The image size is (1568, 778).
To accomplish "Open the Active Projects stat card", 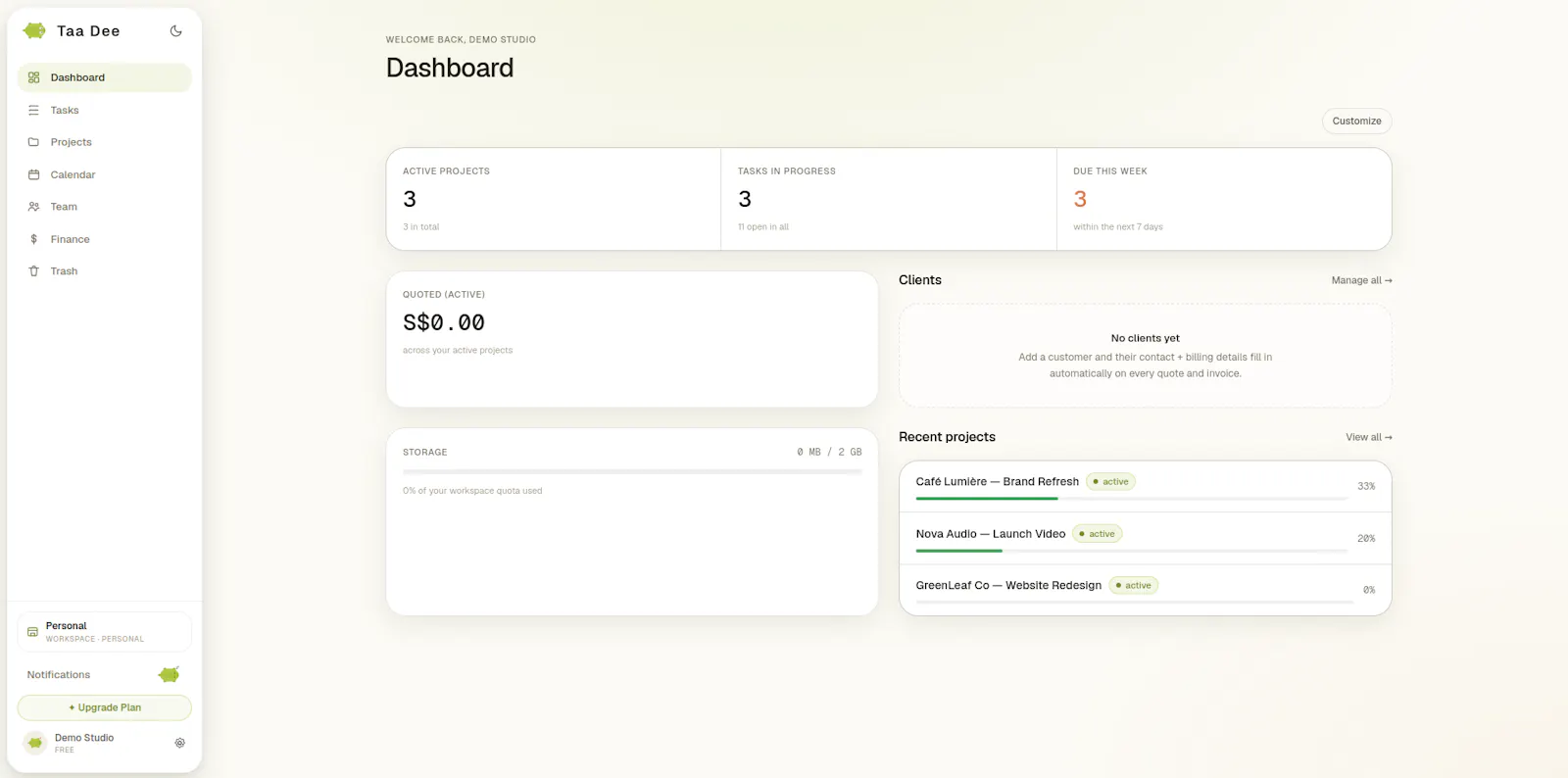I will pos(554,199).
